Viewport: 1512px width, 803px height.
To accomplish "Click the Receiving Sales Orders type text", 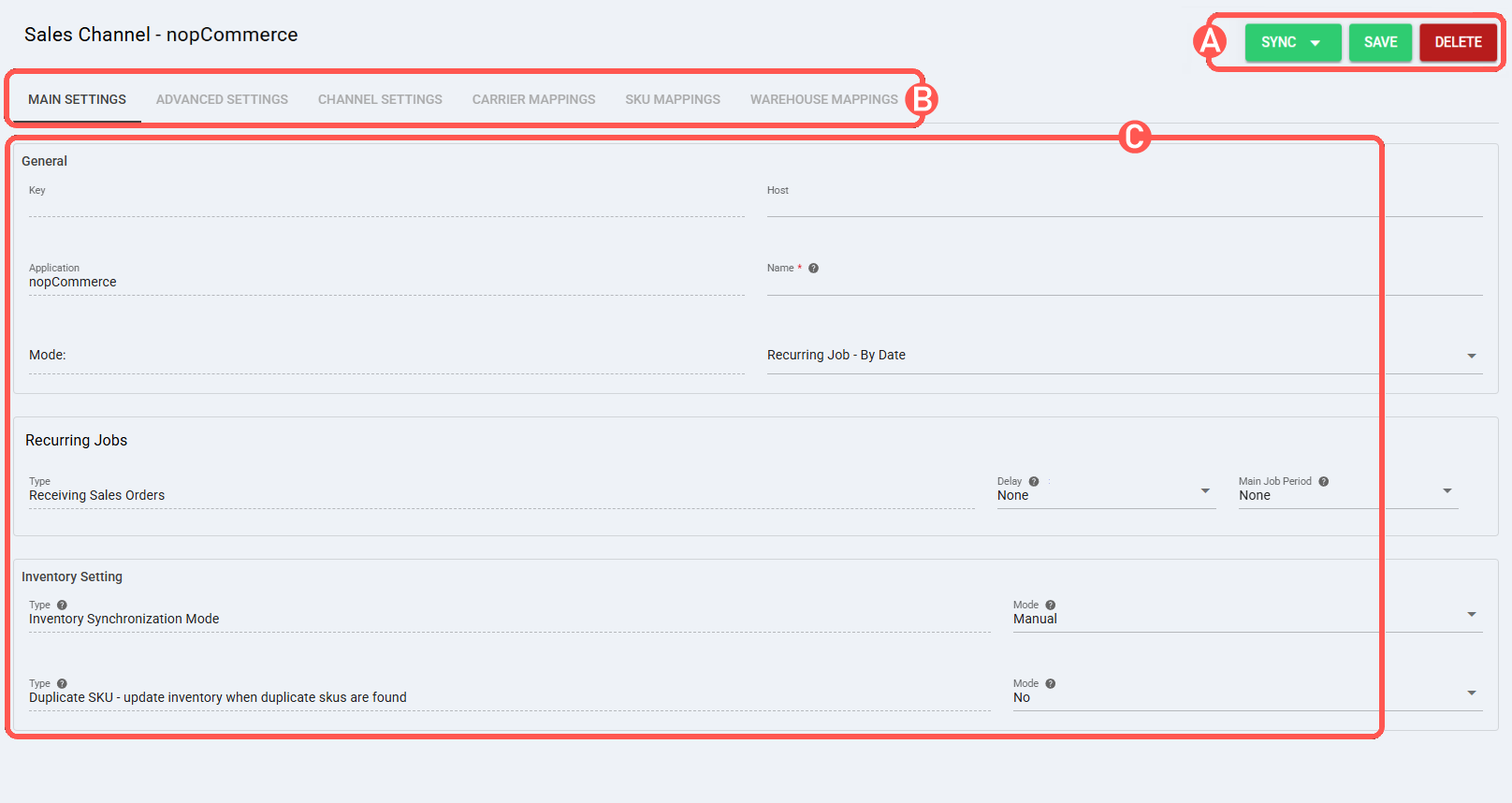I will point(96,496).
